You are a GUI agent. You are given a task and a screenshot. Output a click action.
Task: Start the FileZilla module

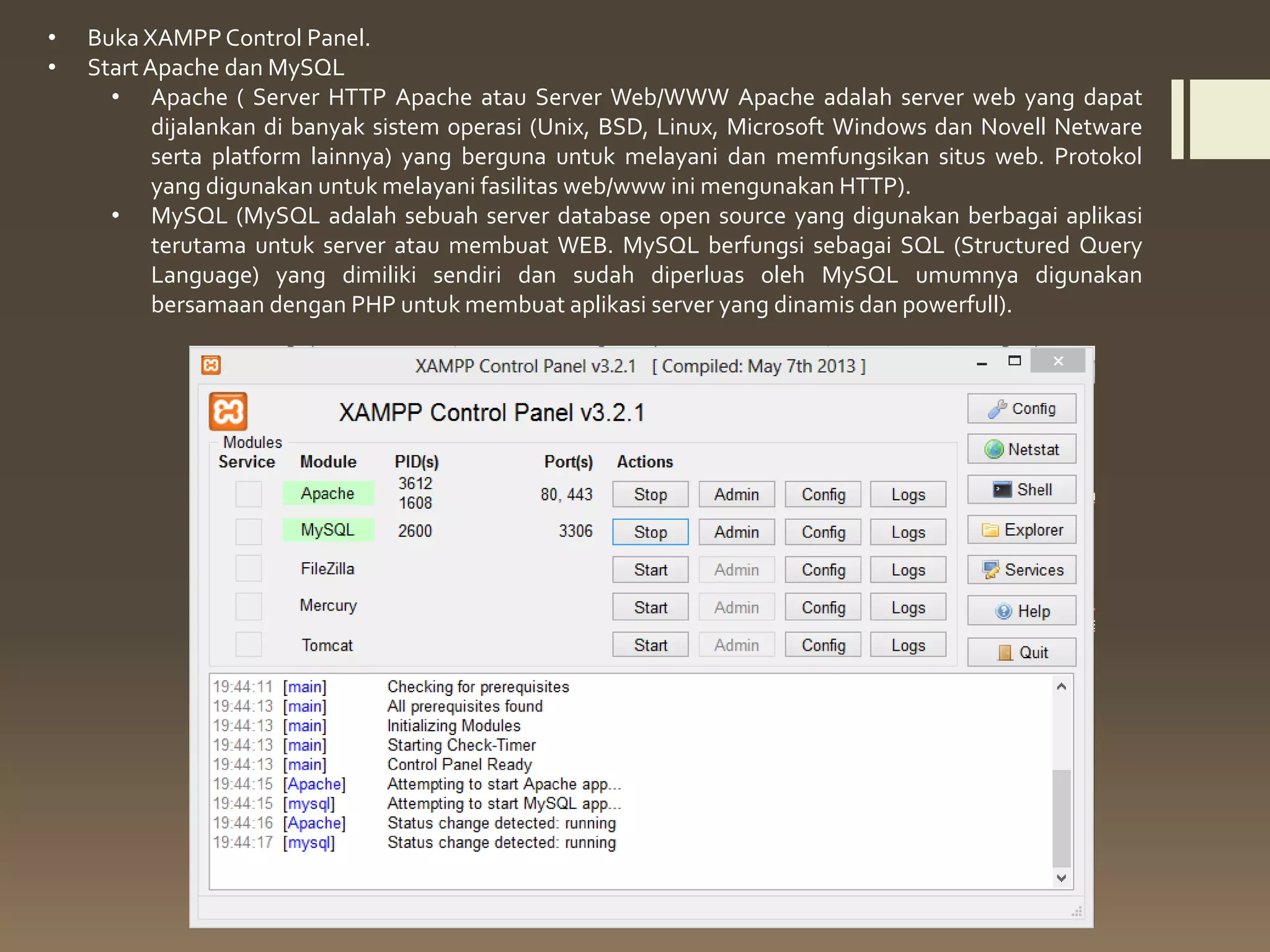click(651, 570)
